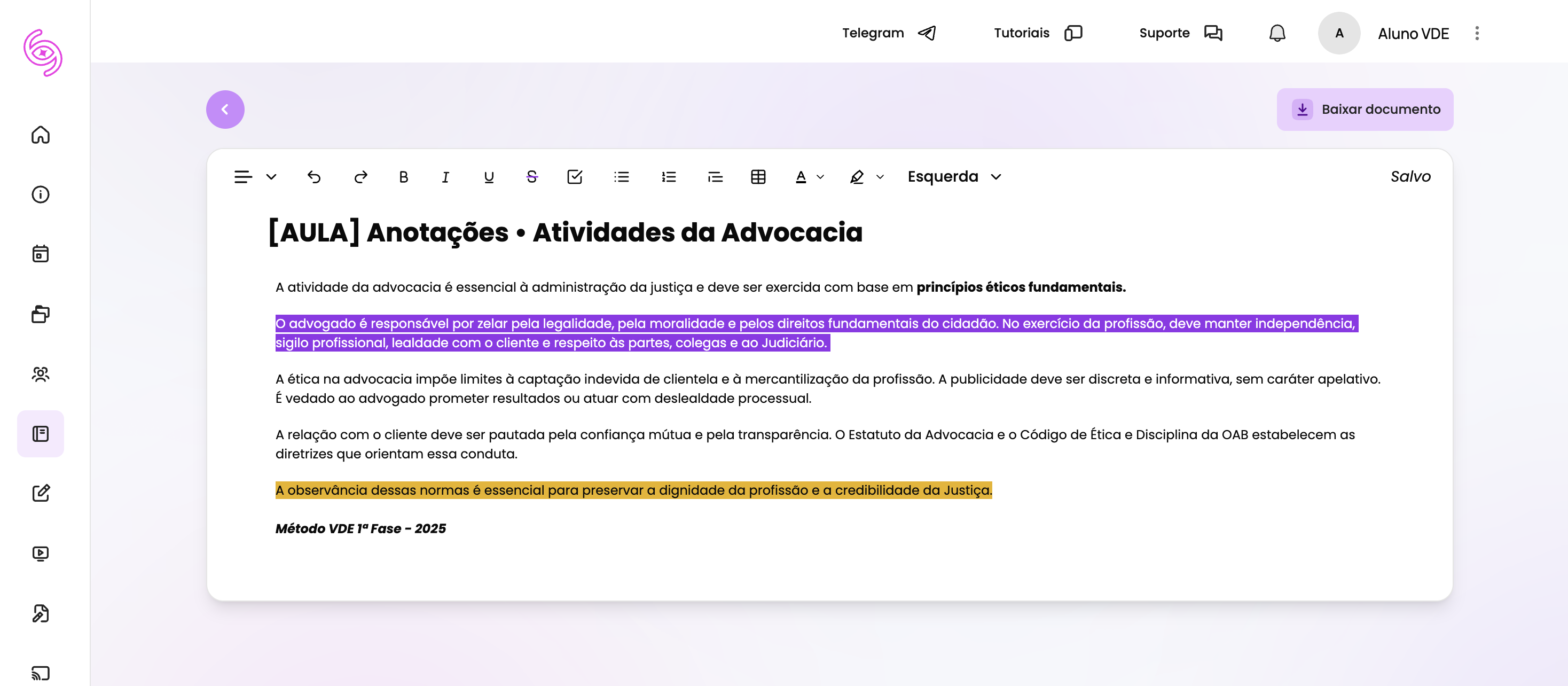
Task: Undo the last edit in the document
Action: (x=314, y=176)
